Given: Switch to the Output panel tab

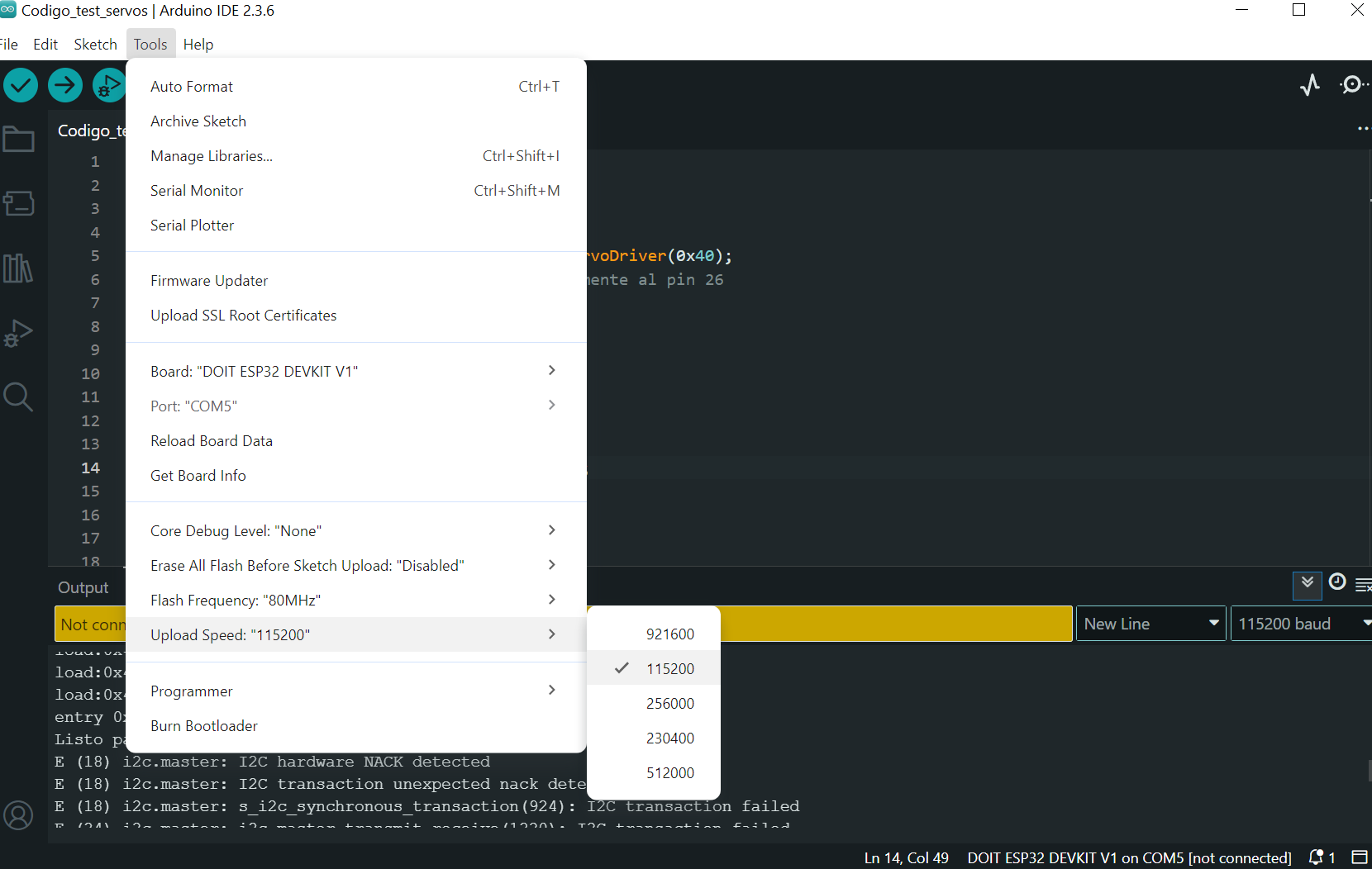Looking at the screenshot, I should [x=83, y=587].
